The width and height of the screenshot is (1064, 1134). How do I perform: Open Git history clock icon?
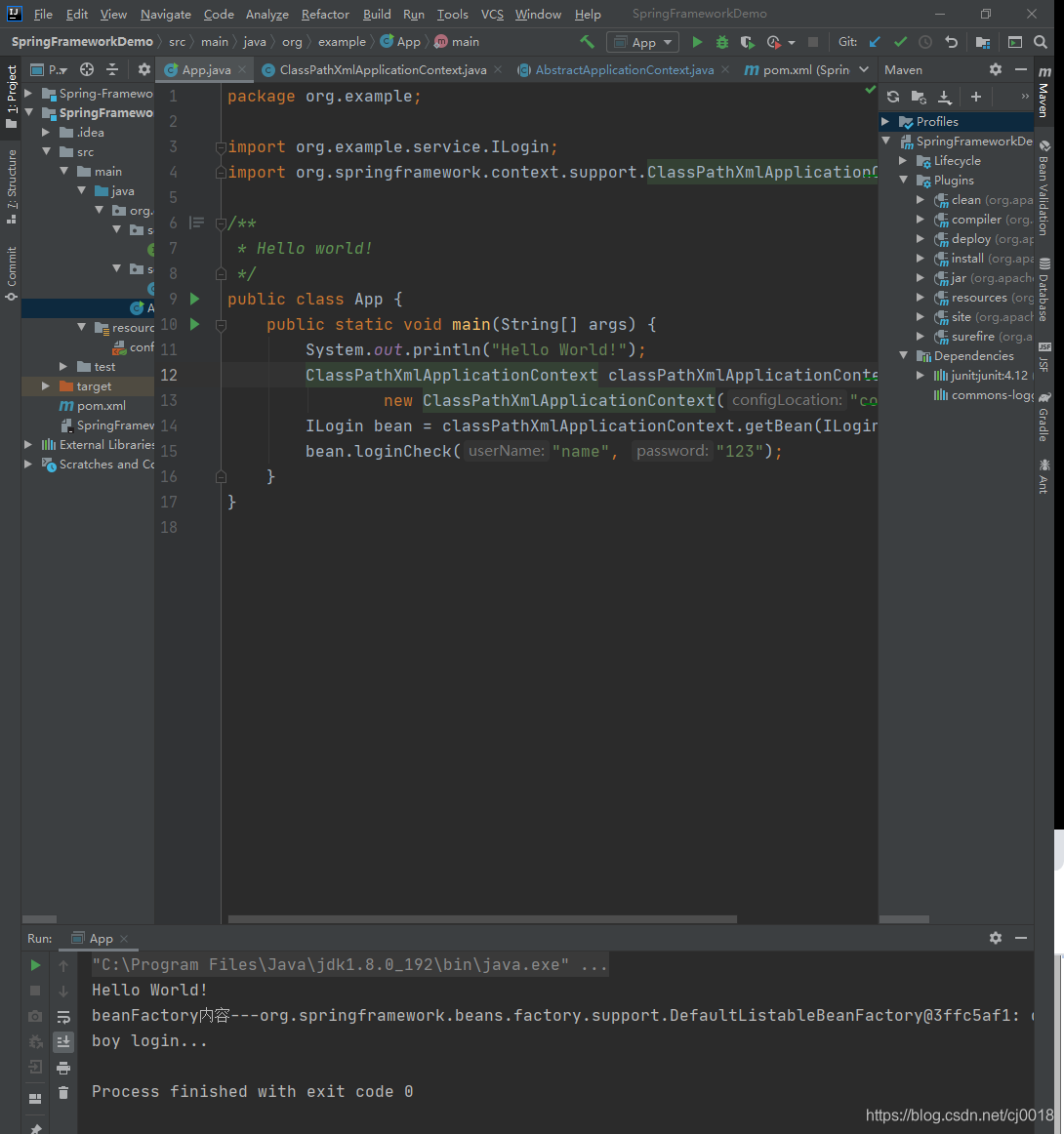click(x=925, y=42)
